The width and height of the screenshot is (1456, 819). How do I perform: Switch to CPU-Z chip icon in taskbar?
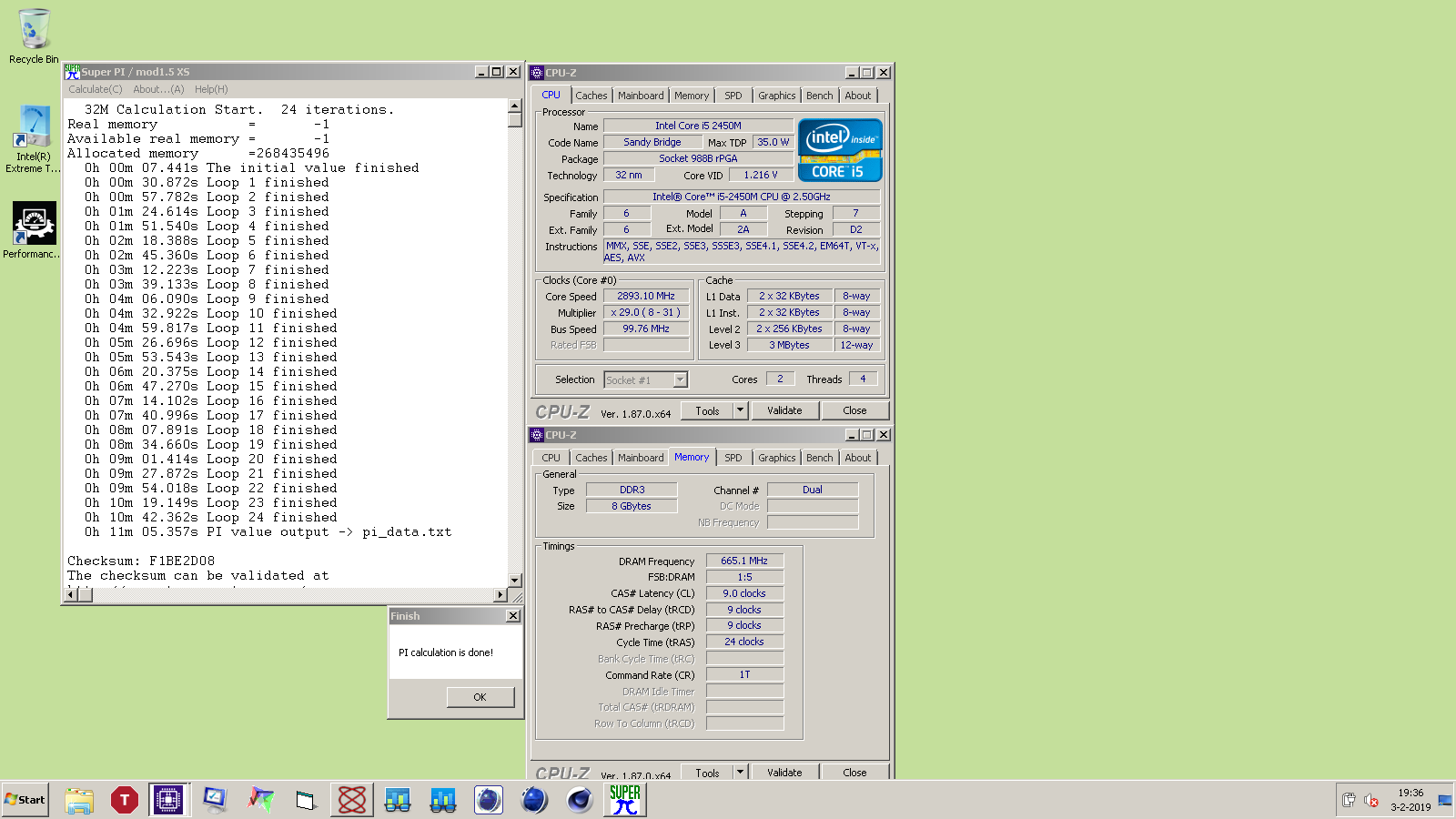point(169,800)
